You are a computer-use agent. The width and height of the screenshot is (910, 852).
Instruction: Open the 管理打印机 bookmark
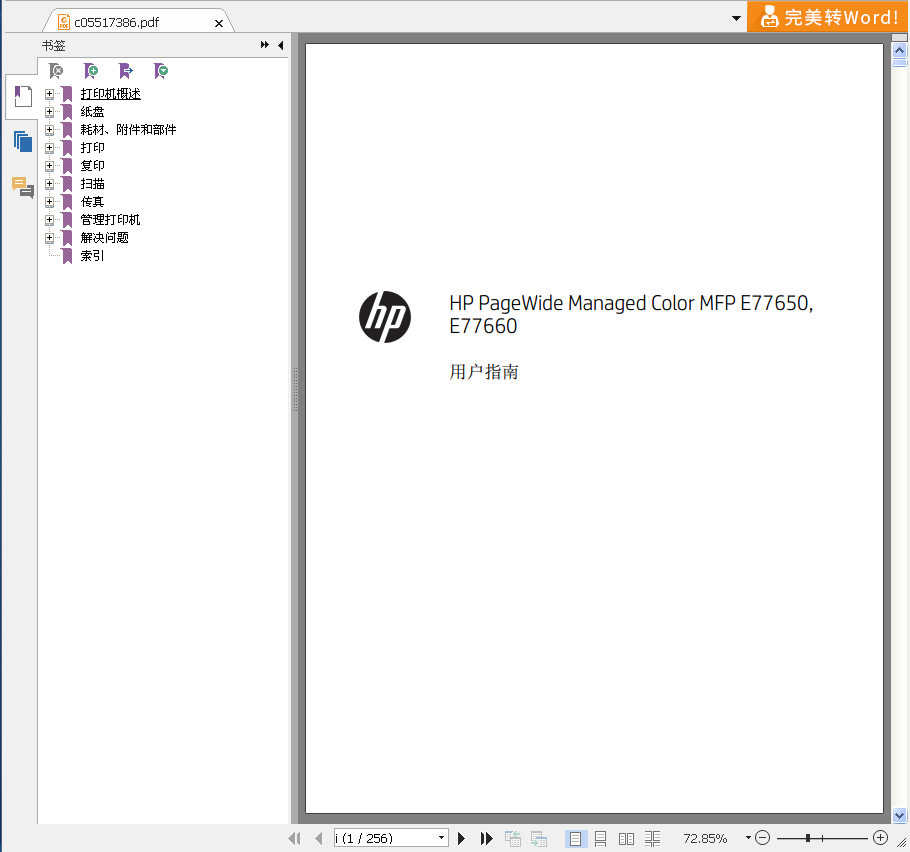(110, 219)
